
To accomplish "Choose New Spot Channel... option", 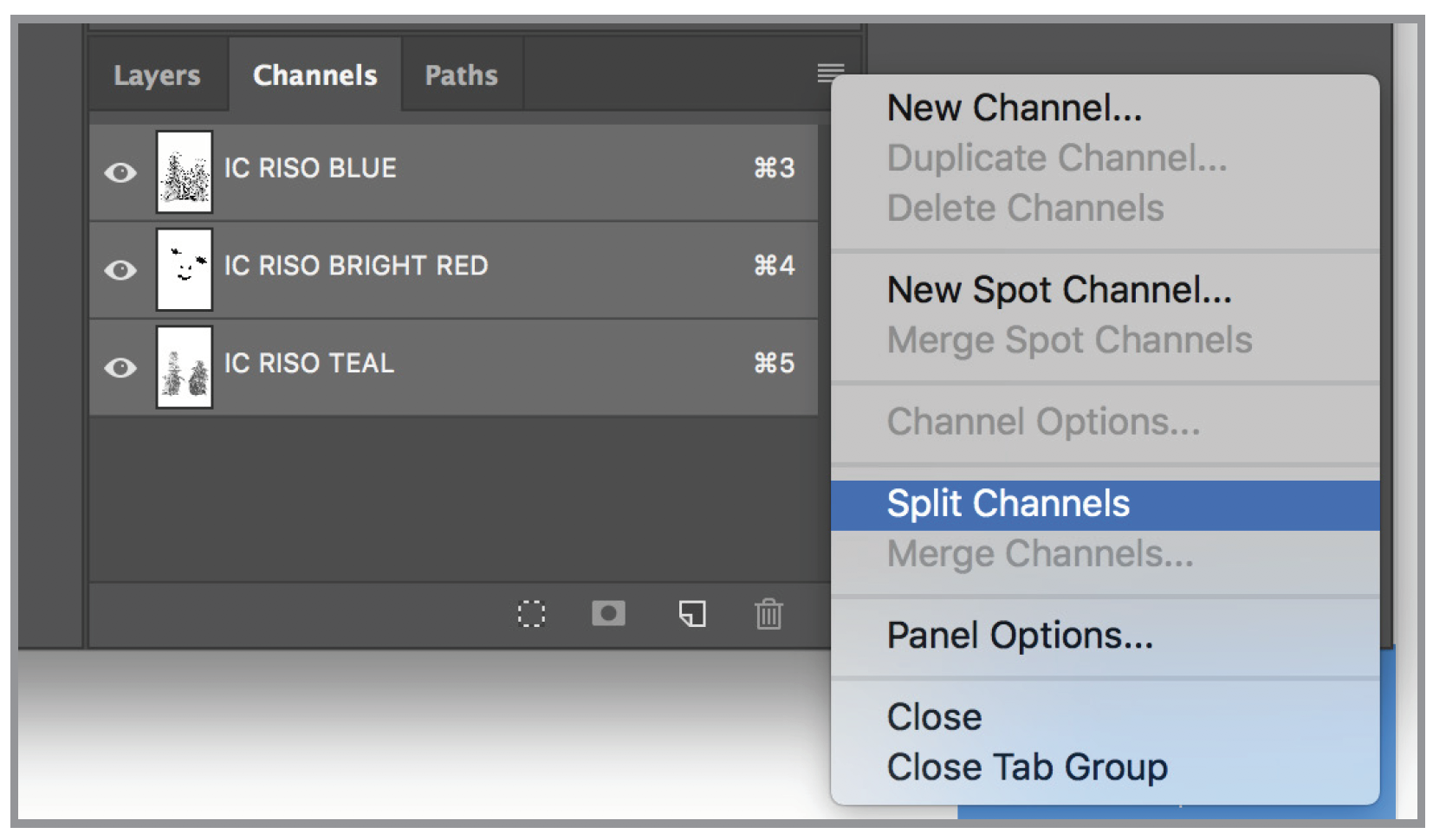I will point(1059,290).
